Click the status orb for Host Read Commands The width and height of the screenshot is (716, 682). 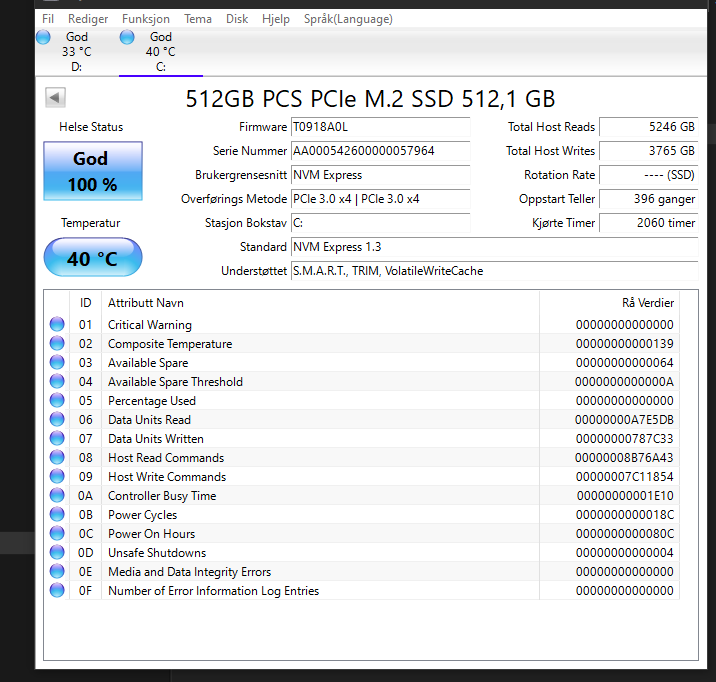point(57,457)
